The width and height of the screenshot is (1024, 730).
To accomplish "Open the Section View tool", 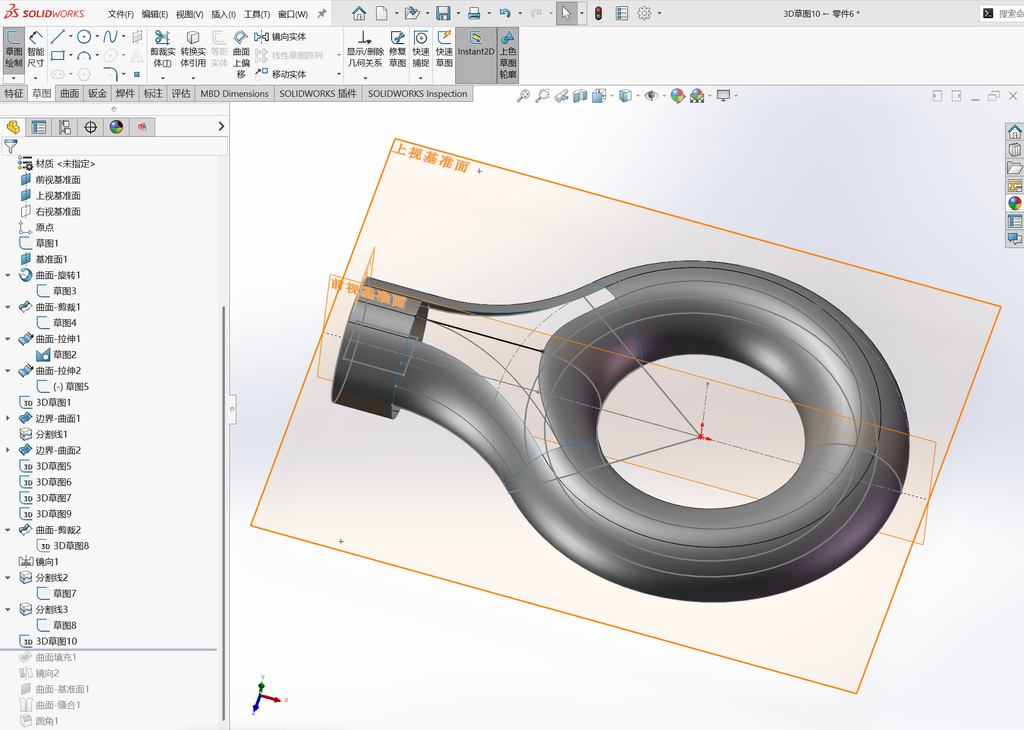I will pos(580,96).
